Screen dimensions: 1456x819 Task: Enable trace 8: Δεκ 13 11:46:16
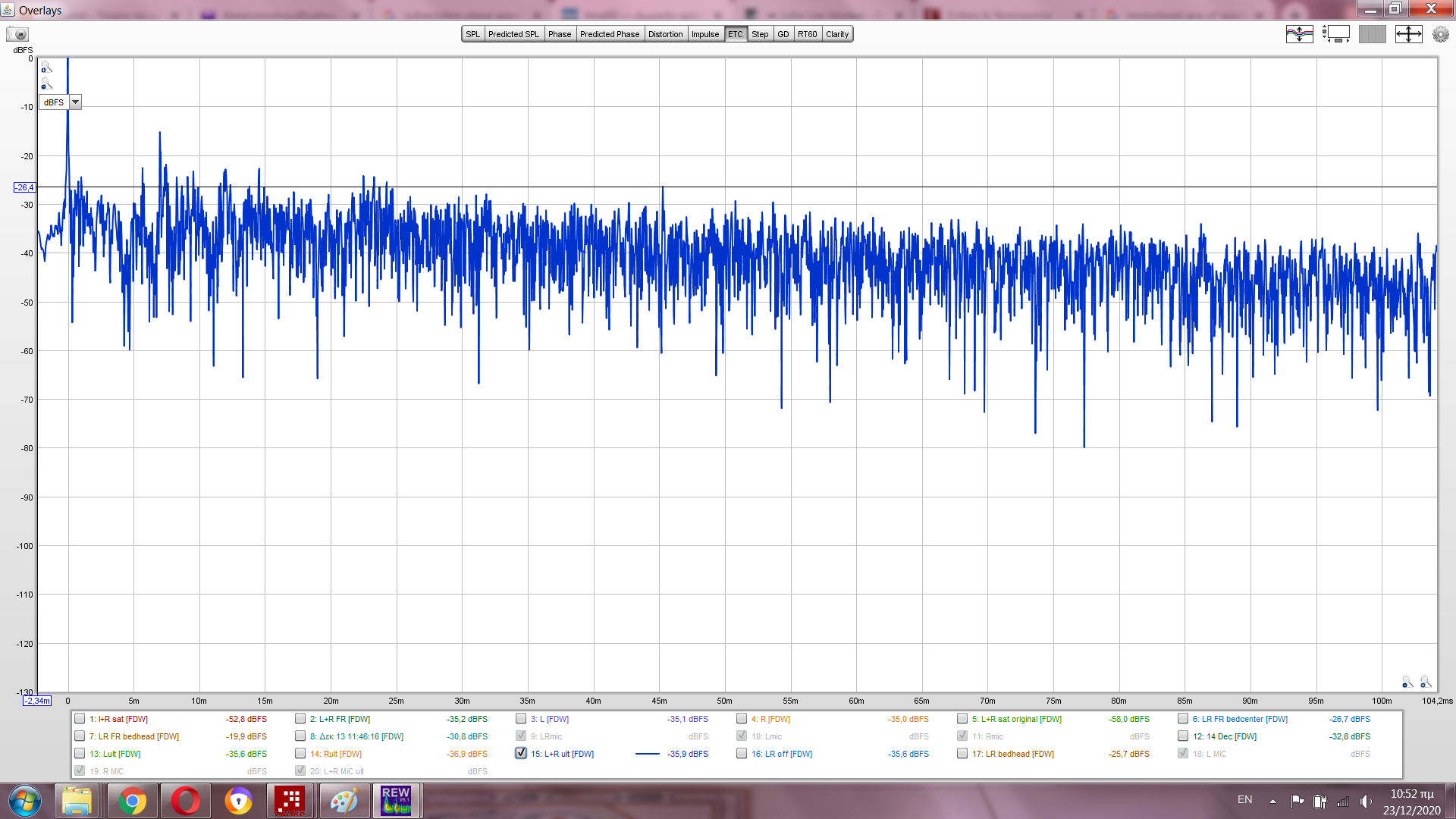point(300,736)
